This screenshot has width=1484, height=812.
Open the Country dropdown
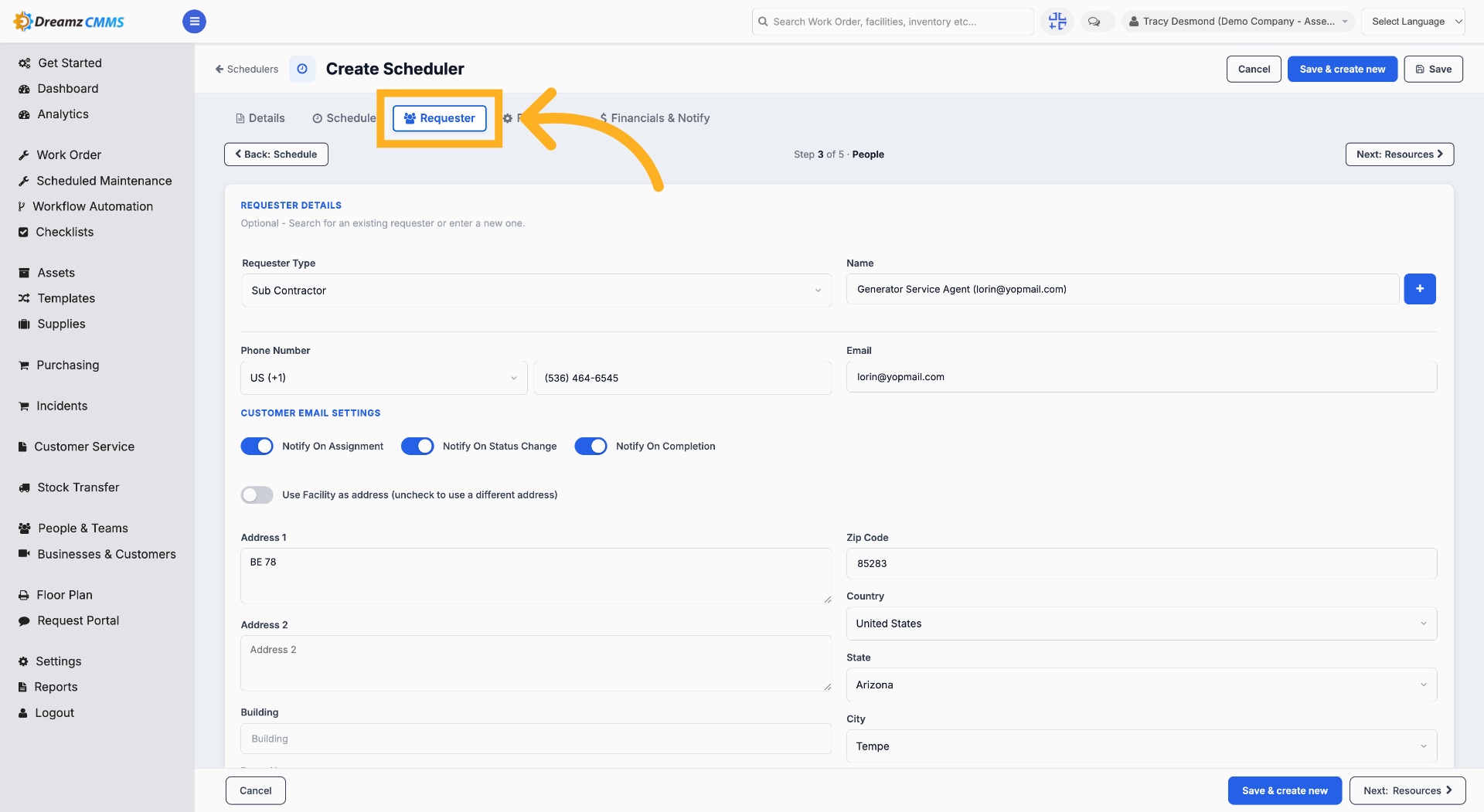pos(1142,623)
